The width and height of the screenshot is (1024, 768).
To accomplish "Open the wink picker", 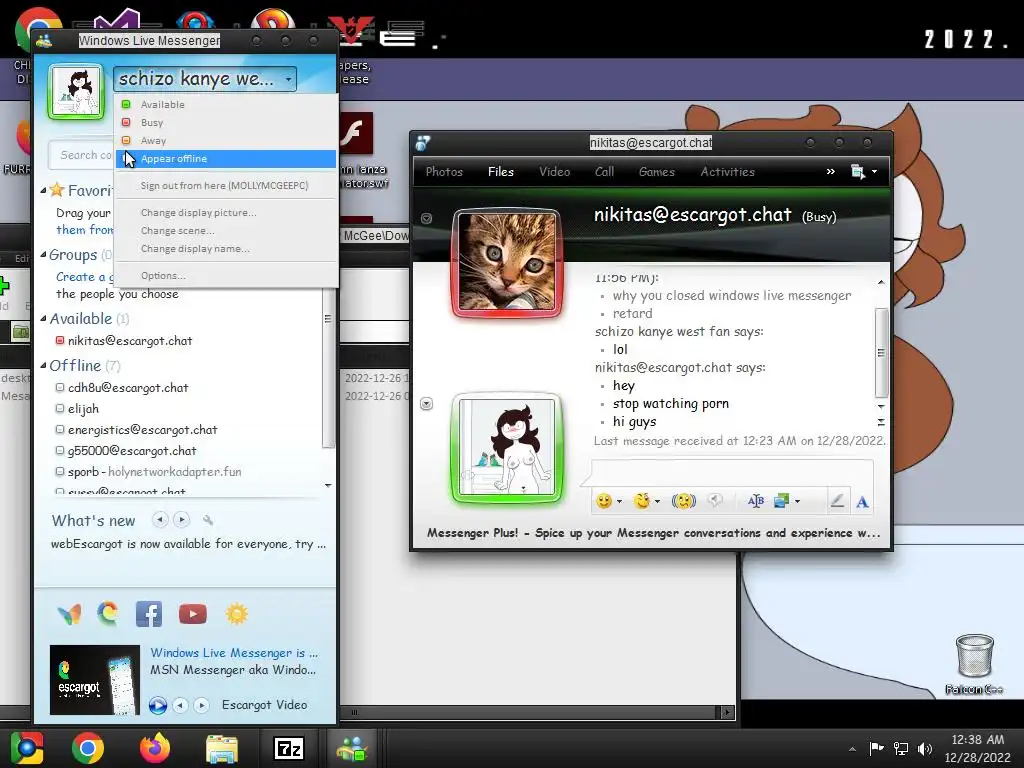I will pyautogui.click(x=647, y=501).
